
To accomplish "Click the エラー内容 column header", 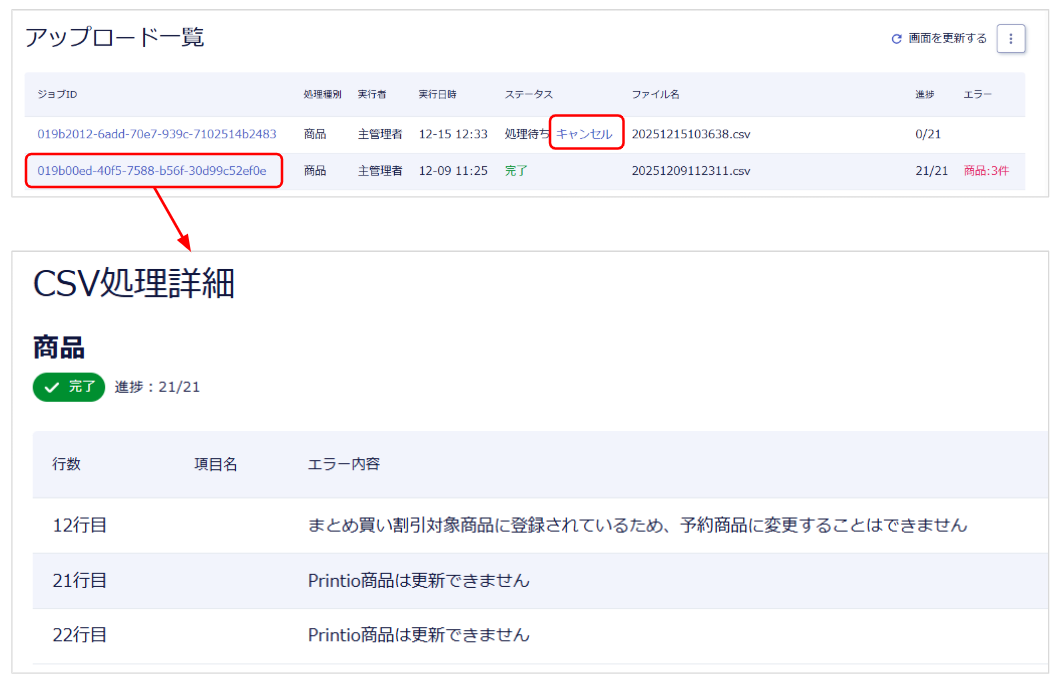I will [x=343, y=464].
